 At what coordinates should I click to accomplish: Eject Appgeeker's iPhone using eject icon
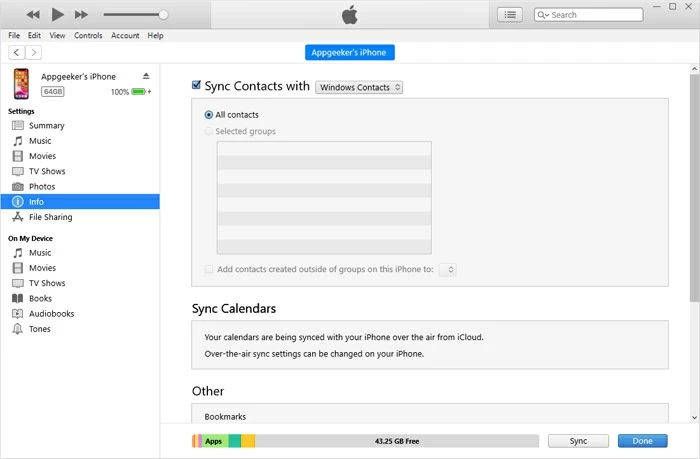[x=146, y=76]
